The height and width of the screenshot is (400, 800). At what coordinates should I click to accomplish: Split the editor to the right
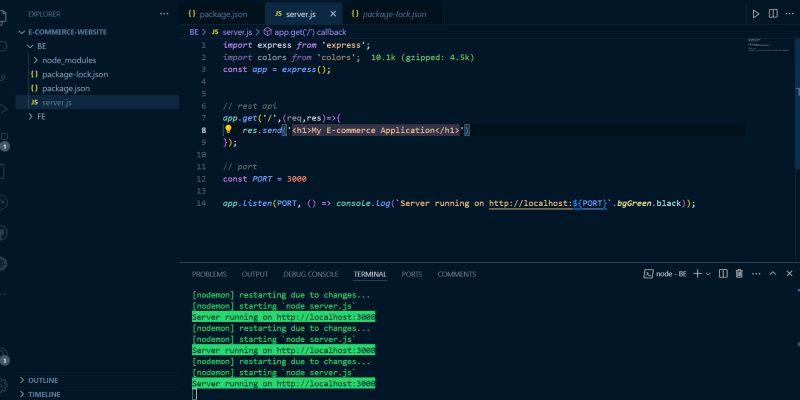[x=773, y=14]
